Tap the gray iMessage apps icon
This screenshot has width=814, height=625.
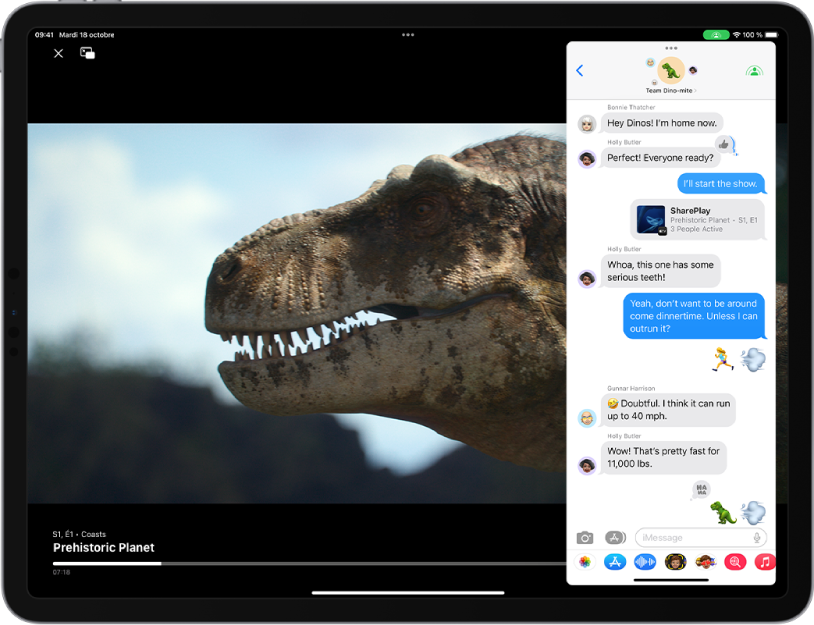(613, 537)
